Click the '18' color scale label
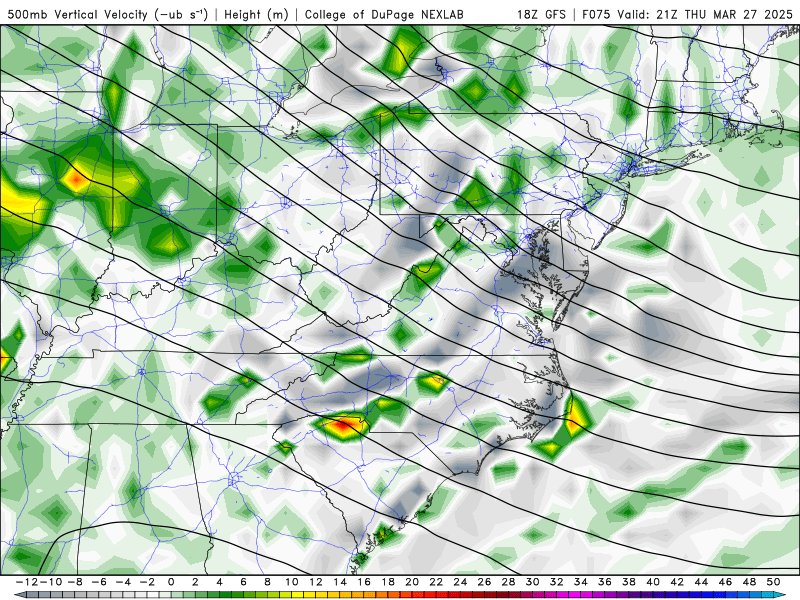This screenshot has width=800, height=600. (388, 582)
